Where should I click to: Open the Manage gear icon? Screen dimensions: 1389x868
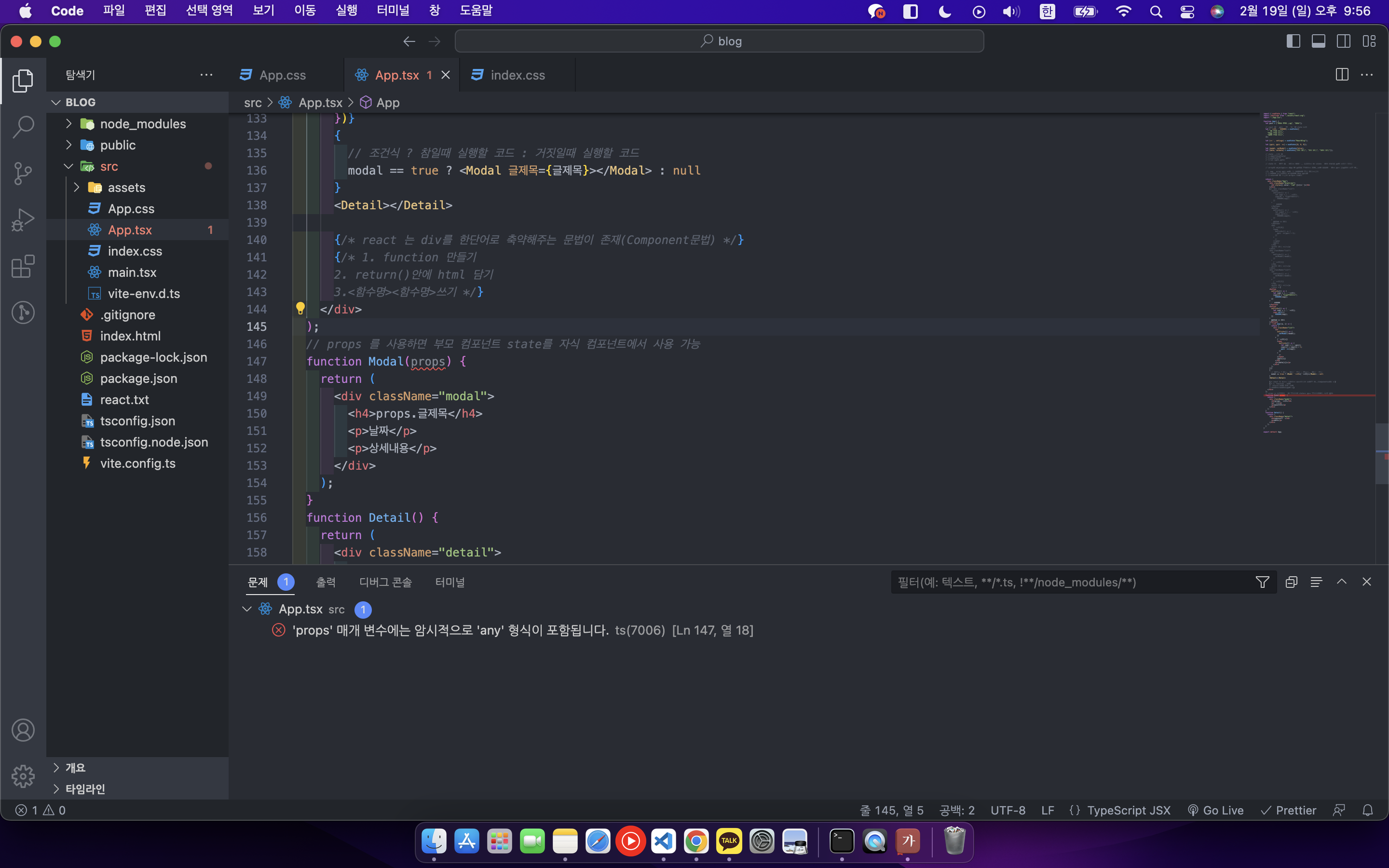[x=23, y=776]
